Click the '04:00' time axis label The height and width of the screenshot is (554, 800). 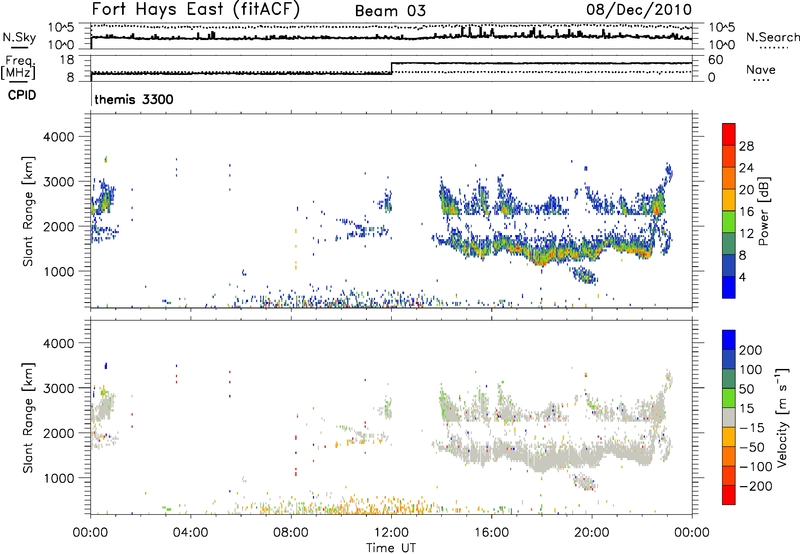[x=190, y=533]
